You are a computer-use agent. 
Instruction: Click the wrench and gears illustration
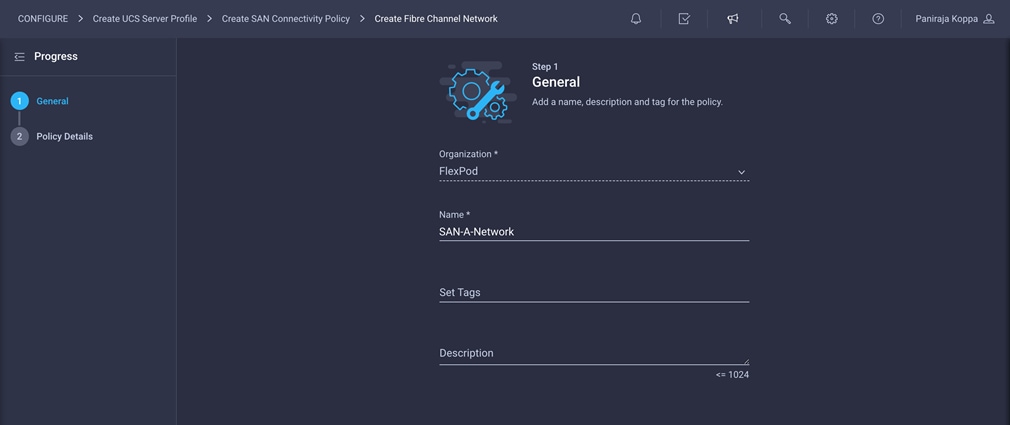(478, 91)
